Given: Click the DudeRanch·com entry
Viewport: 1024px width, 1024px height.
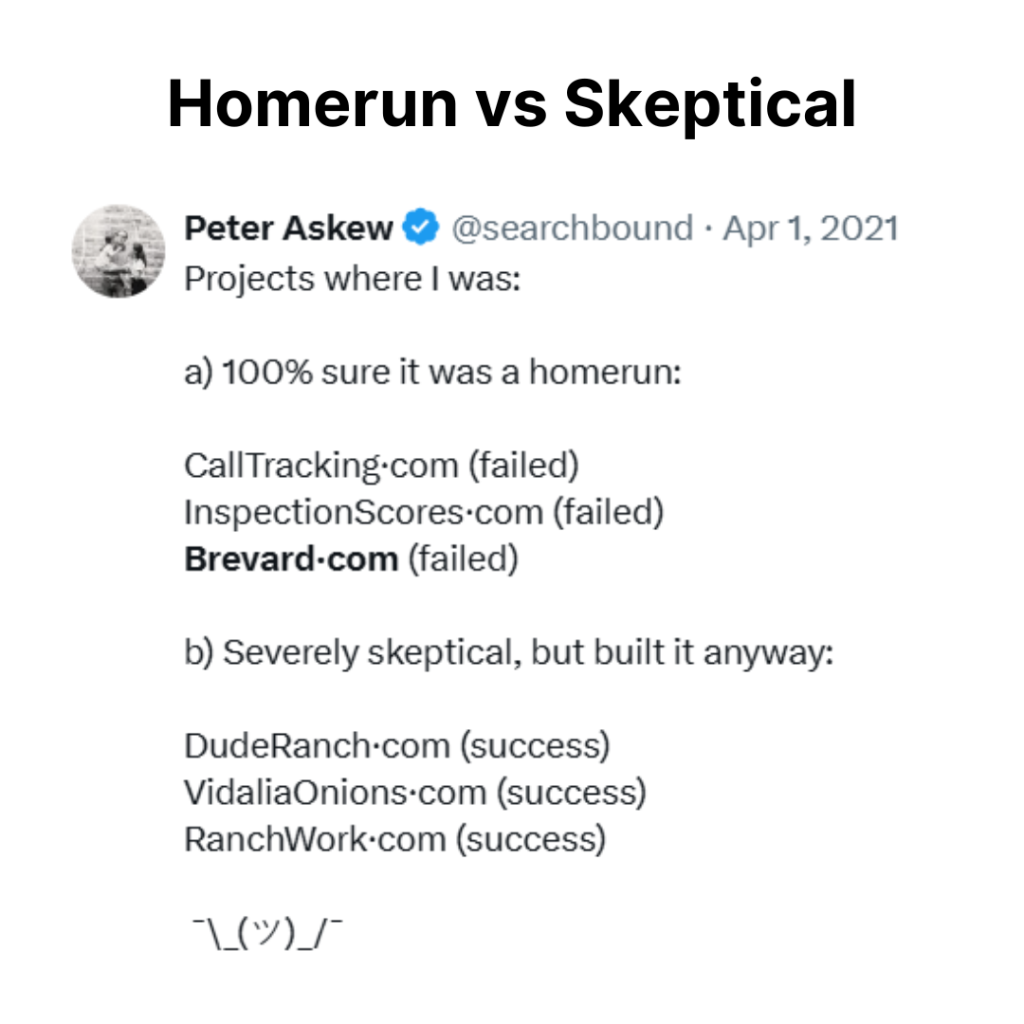Looking at the screenshot, I should pyautogui.click(x=397, y=746).
